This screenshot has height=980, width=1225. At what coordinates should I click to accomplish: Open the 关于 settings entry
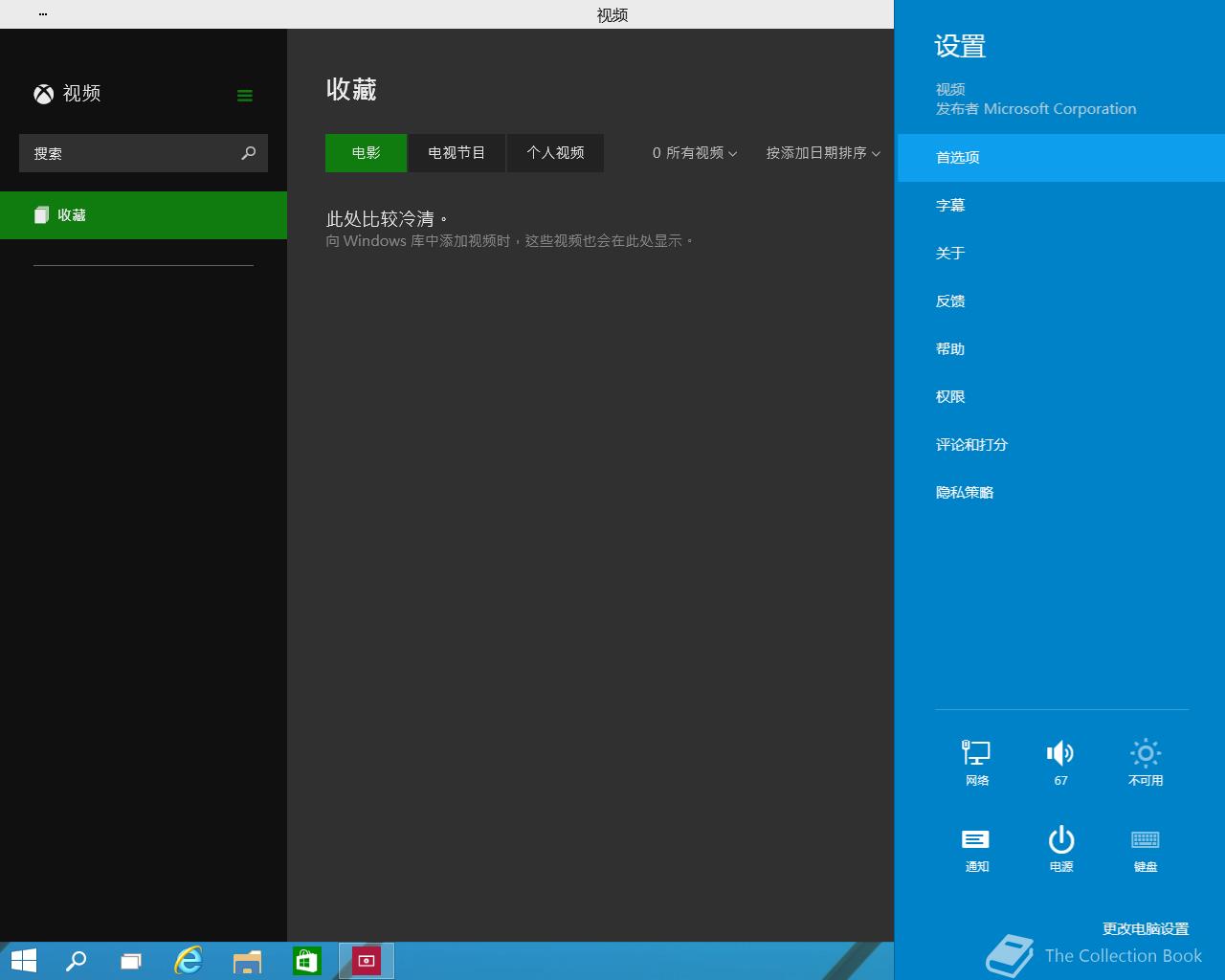[1061, 254]
